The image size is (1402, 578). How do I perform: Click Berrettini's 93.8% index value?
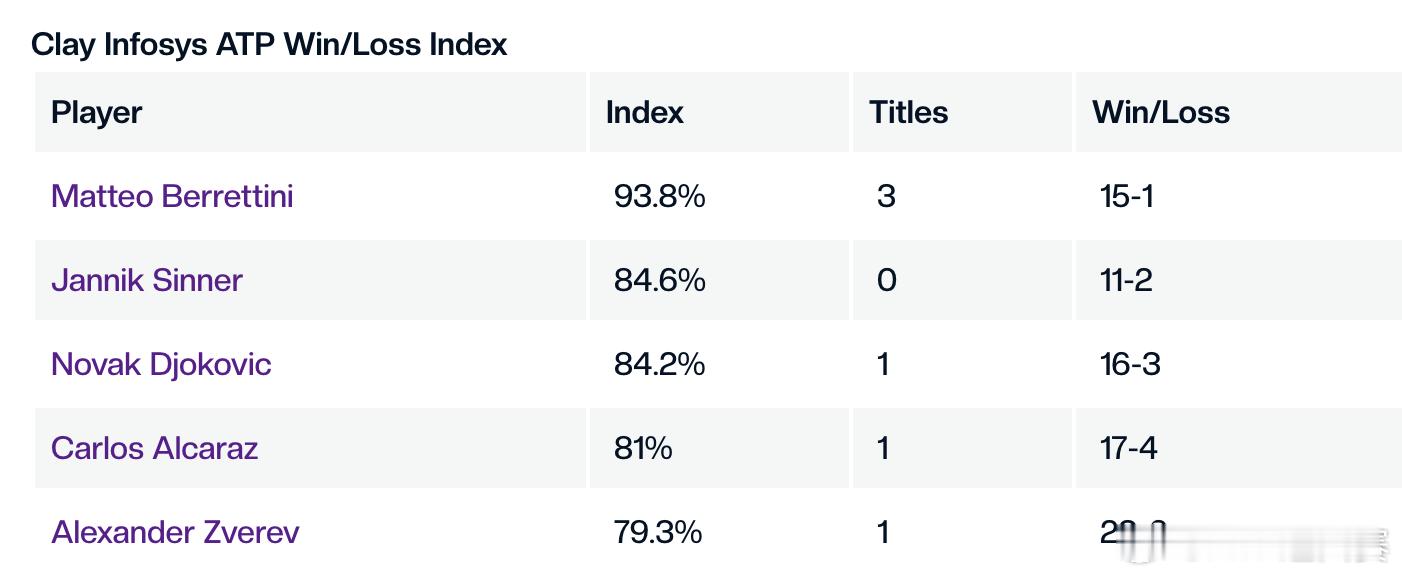(660, 196)
